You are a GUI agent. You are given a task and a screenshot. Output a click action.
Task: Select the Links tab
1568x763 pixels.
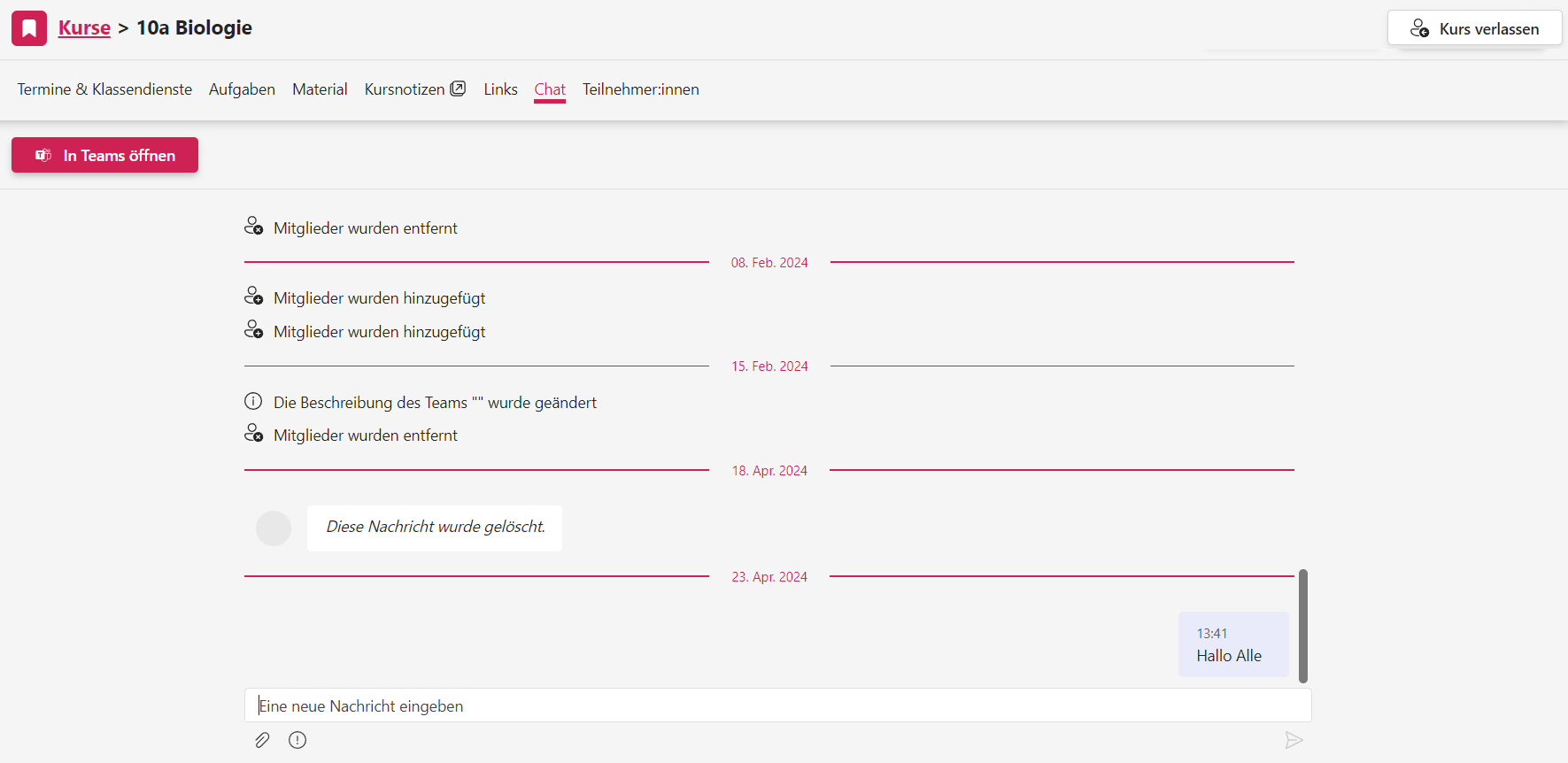[x=500, y=89]
